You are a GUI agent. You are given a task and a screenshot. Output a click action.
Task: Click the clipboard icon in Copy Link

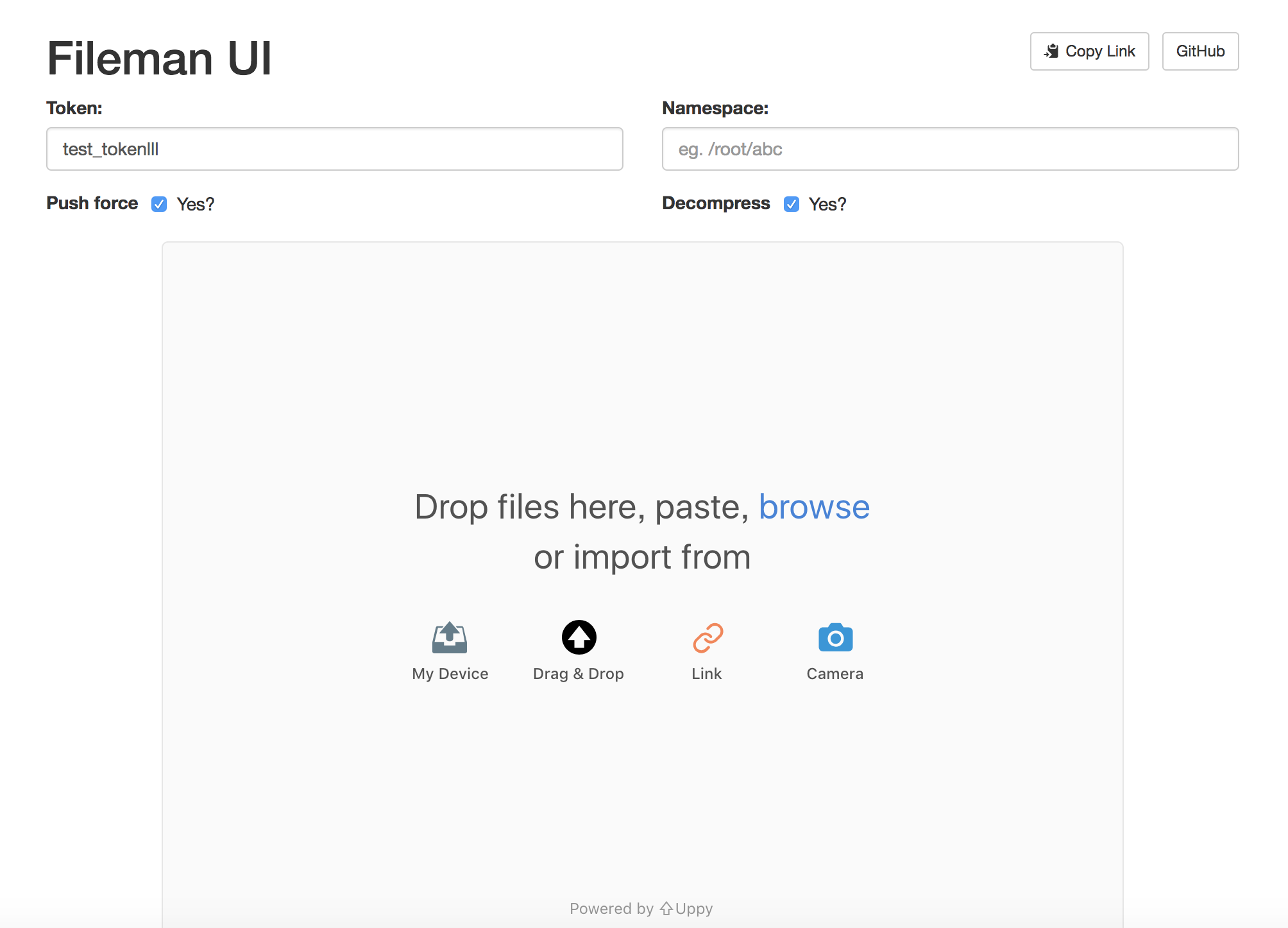point(1051,51)
